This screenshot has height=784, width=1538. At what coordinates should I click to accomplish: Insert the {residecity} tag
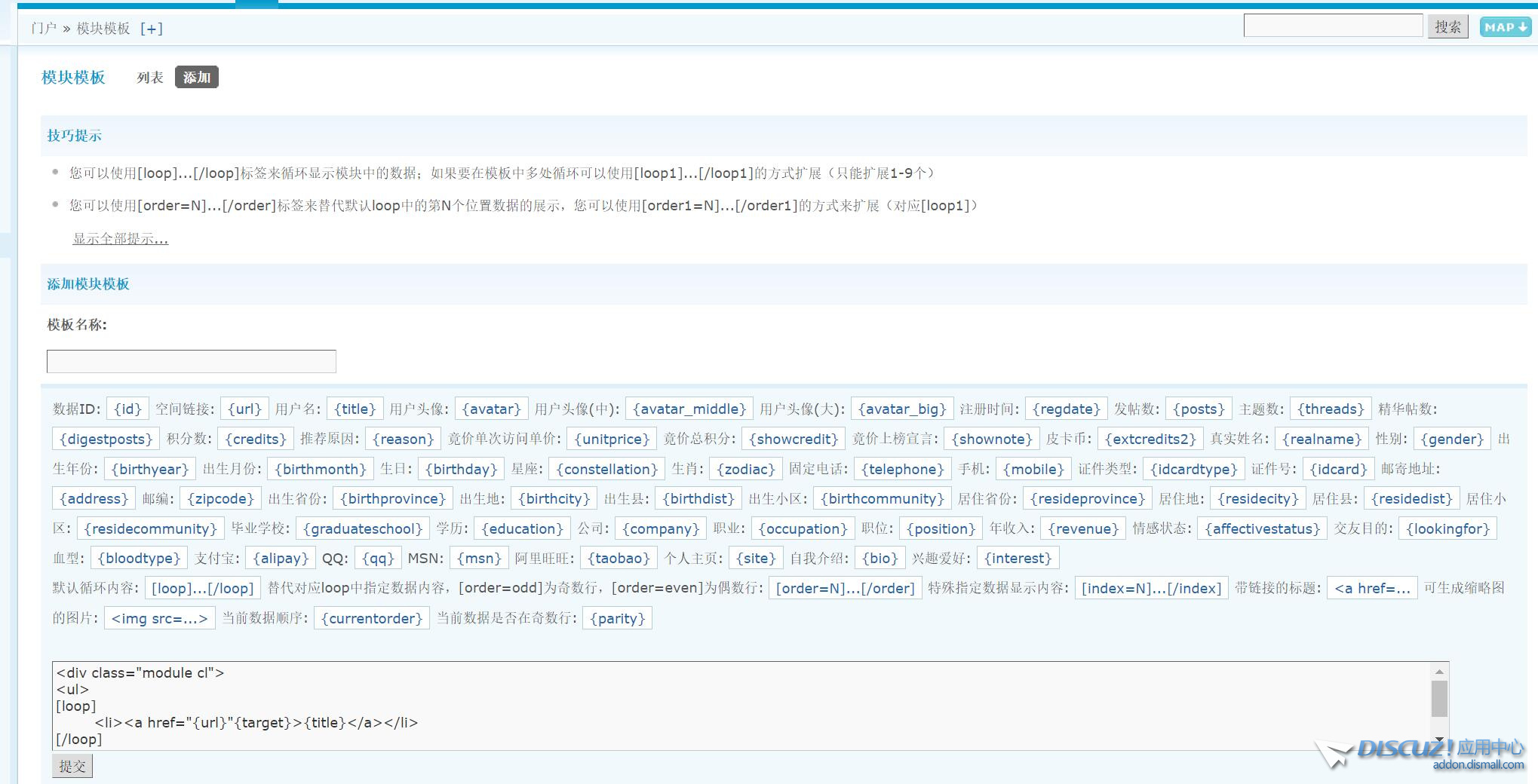click(1258, 499)
